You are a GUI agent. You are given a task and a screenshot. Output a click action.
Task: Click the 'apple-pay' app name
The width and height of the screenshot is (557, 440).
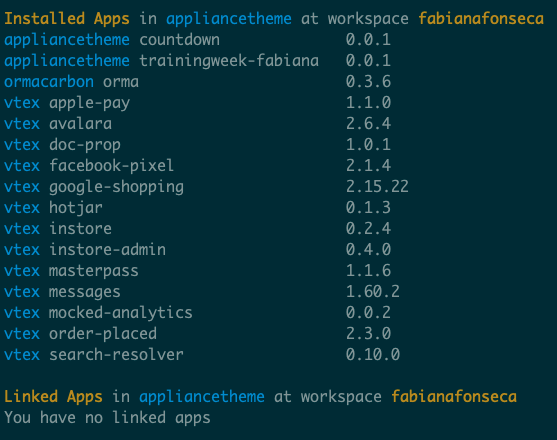90,103
